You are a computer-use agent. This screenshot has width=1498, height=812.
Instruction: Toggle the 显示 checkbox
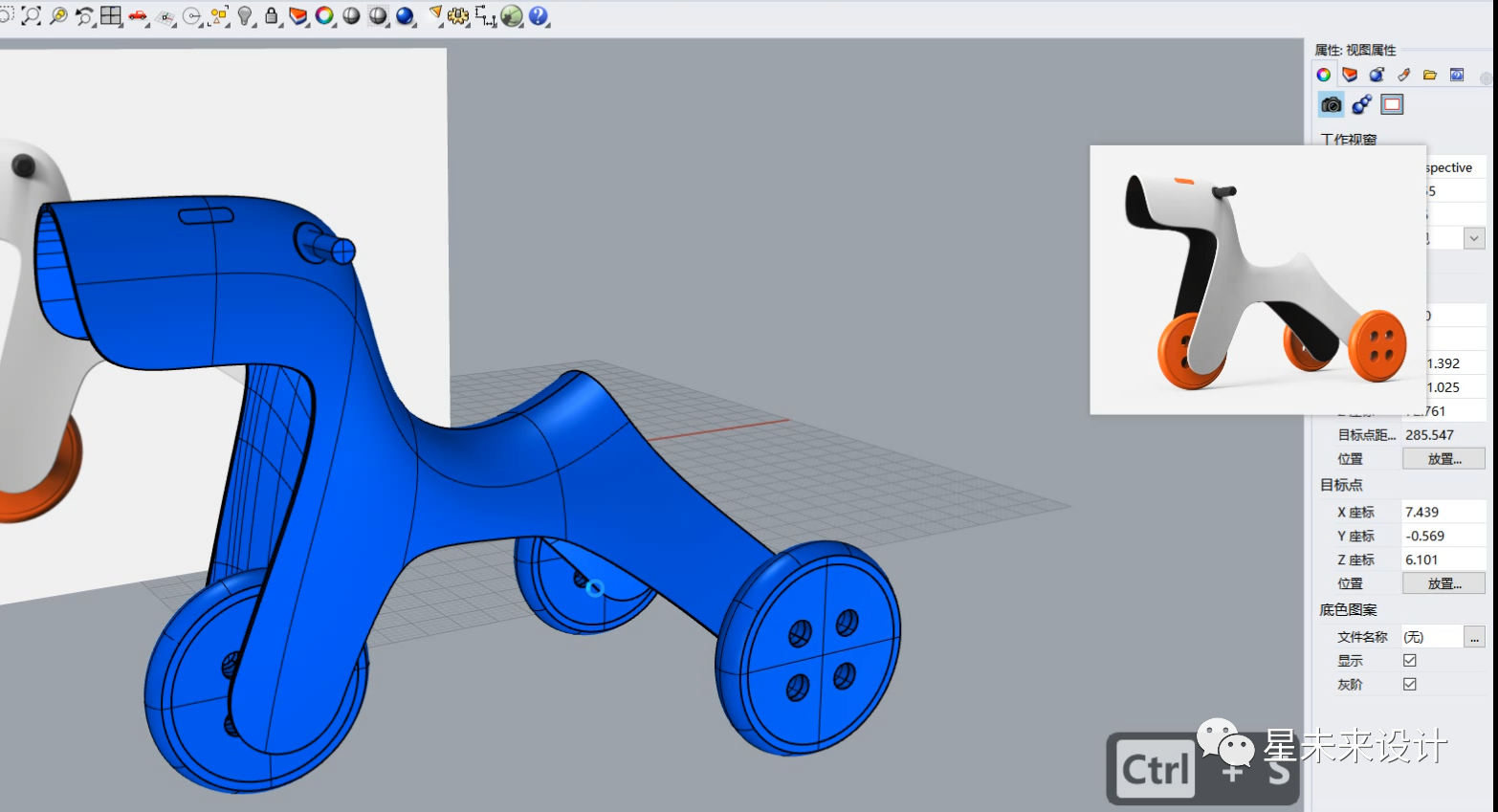(x=1410, y=661)
